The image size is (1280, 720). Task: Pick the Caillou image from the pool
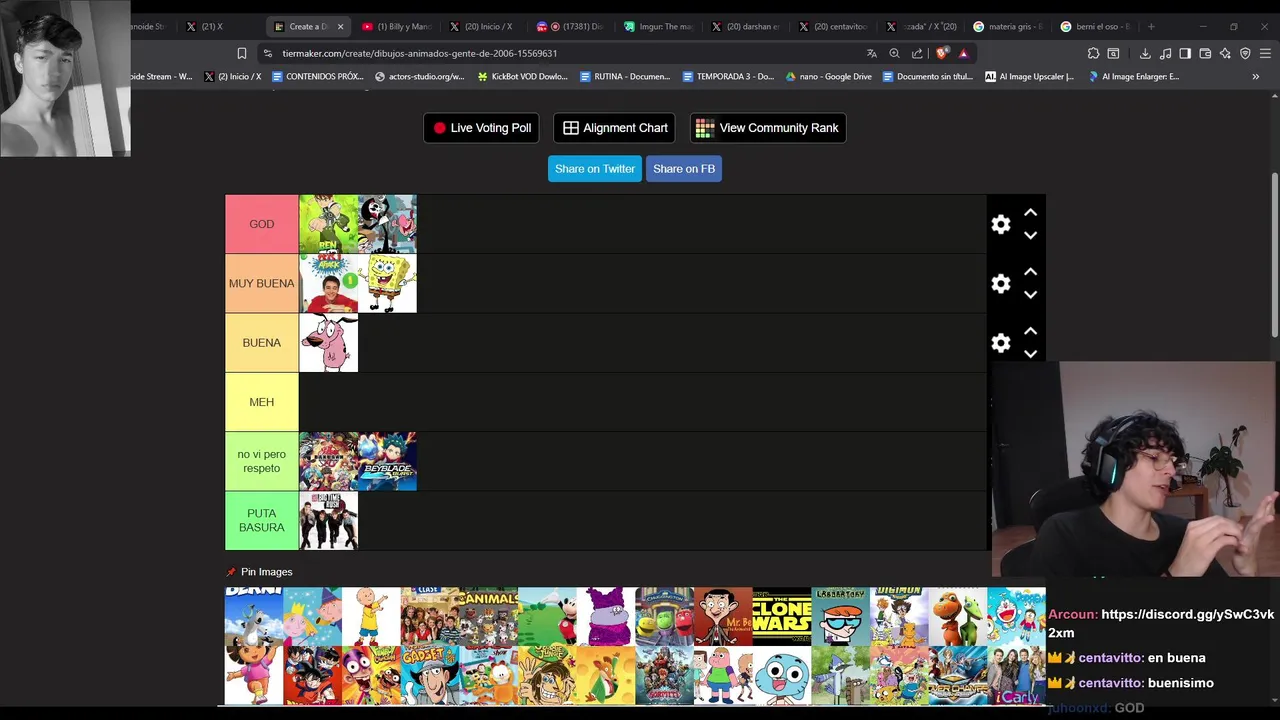click(x=371, y=616)
